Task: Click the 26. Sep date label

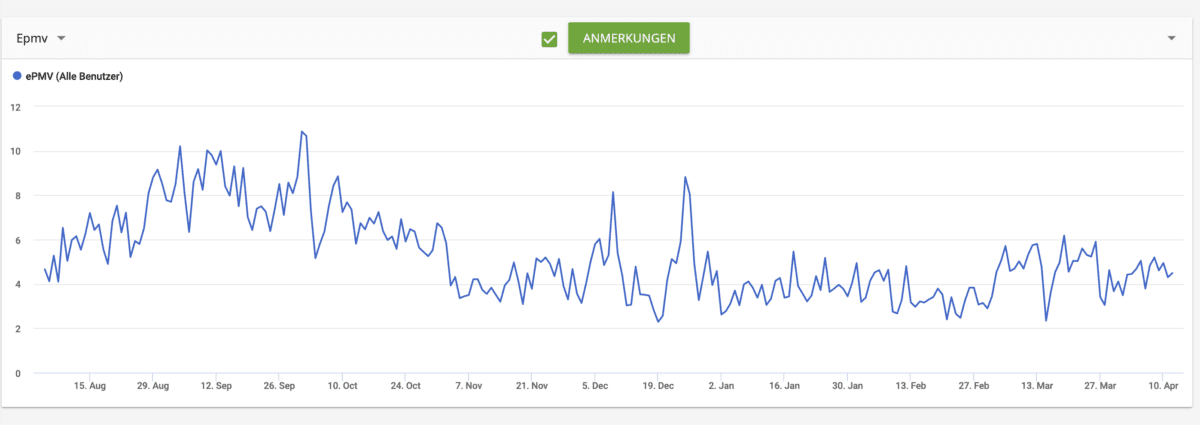Action: pos(279,385)
